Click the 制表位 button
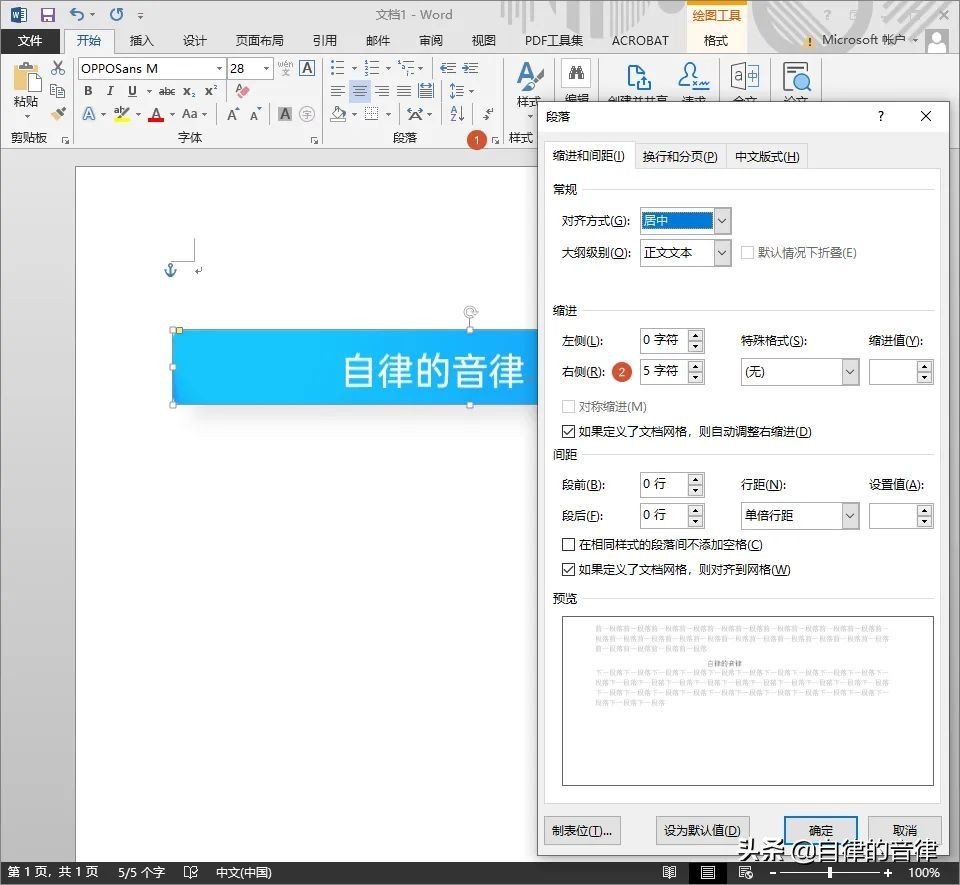The height and width of the screenshot is (885, 960). coord(582,830)
